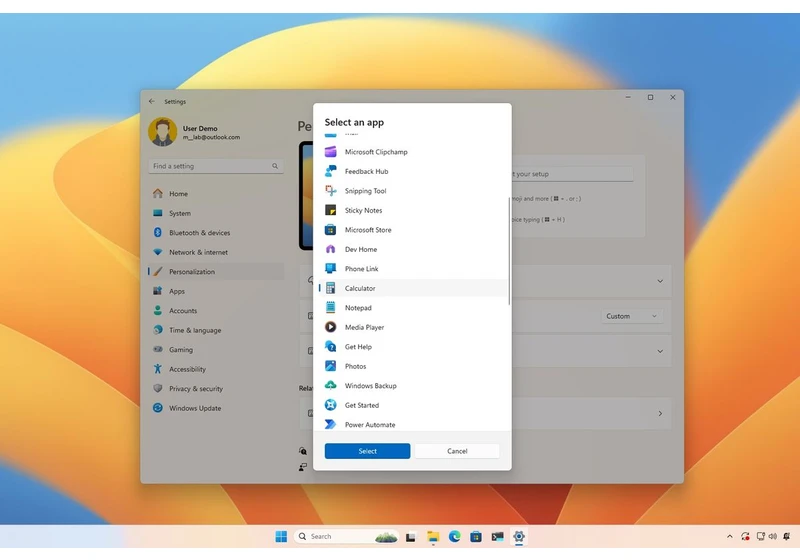Image resolution: width=800 pixels, height=560 pixels.
Task: Pick the Snipping Tool icon
Action: pos(331,191)
